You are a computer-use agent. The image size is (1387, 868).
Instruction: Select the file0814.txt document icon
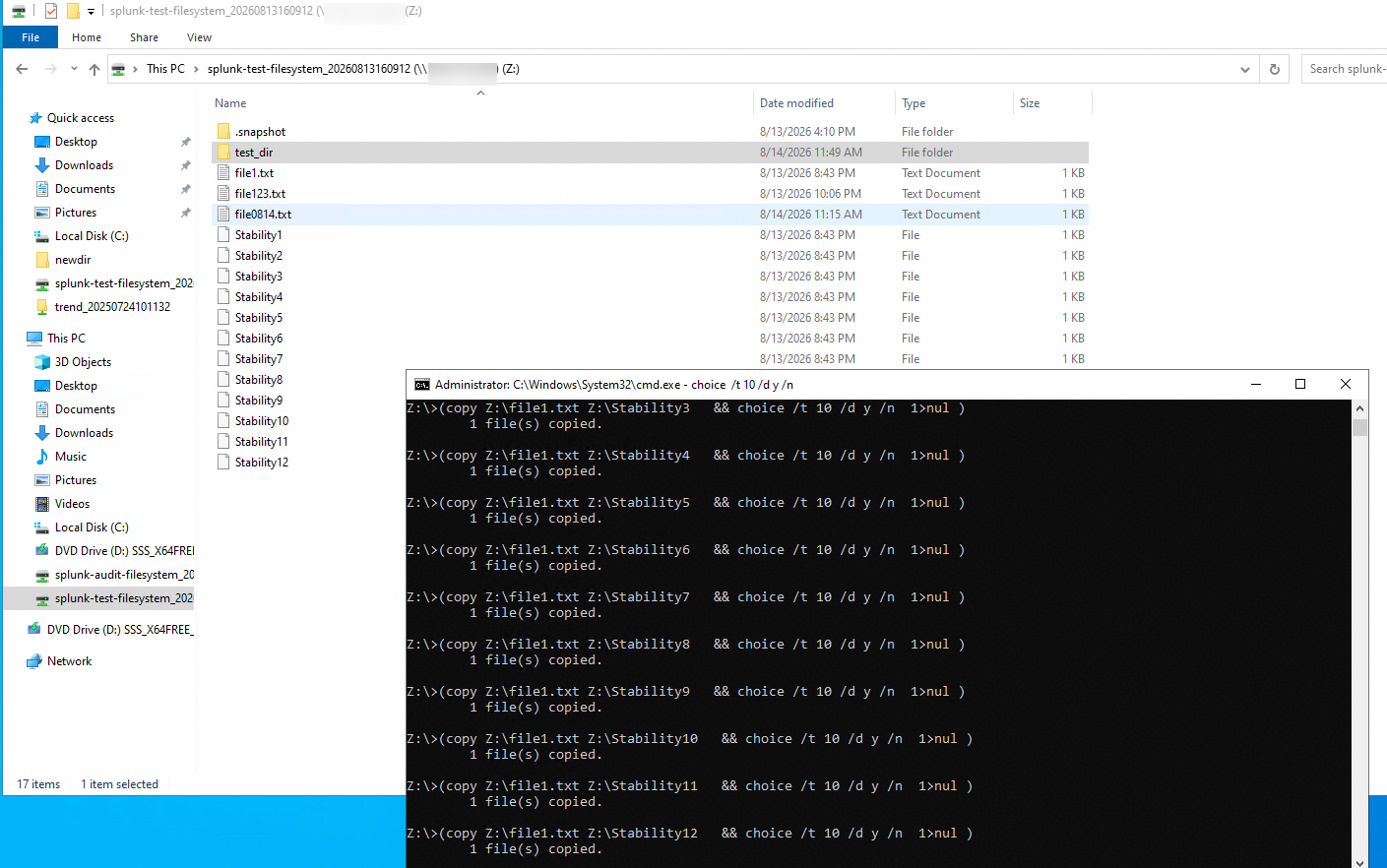click(223, 214)
